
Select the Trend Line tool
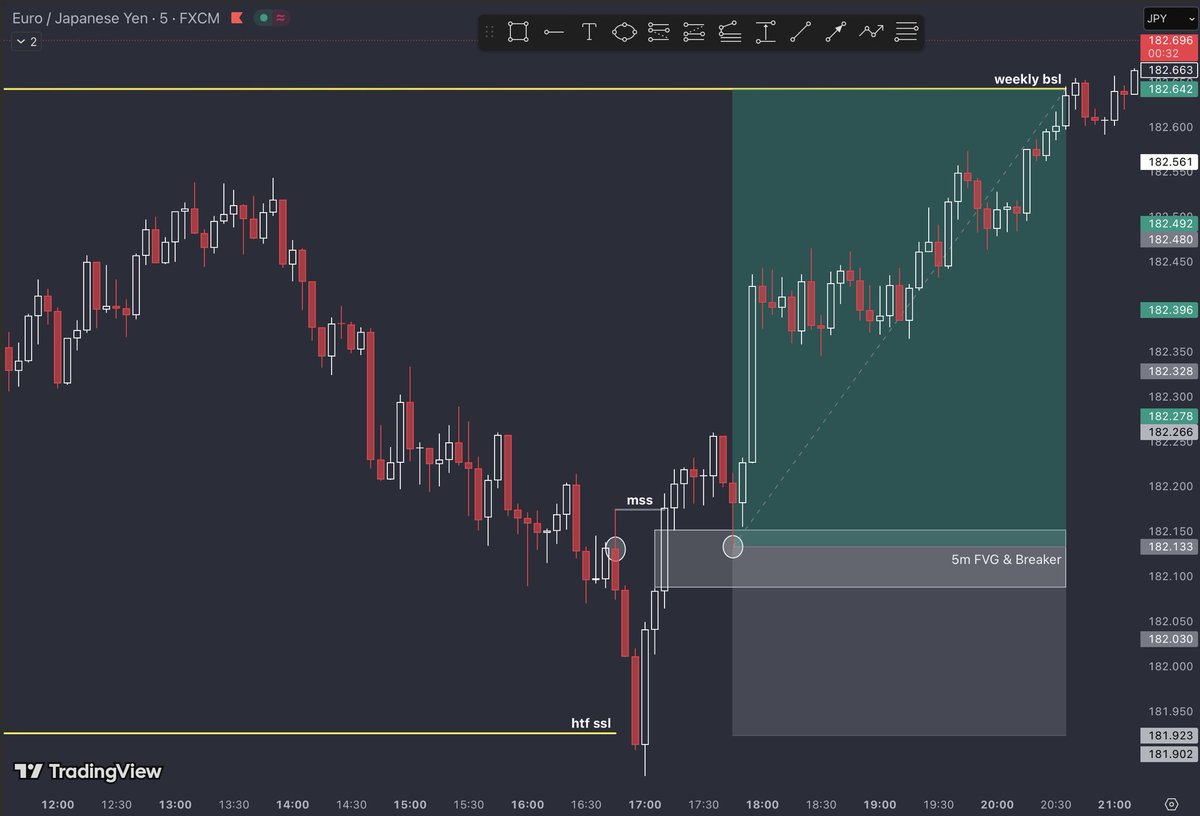click(800, 32)
